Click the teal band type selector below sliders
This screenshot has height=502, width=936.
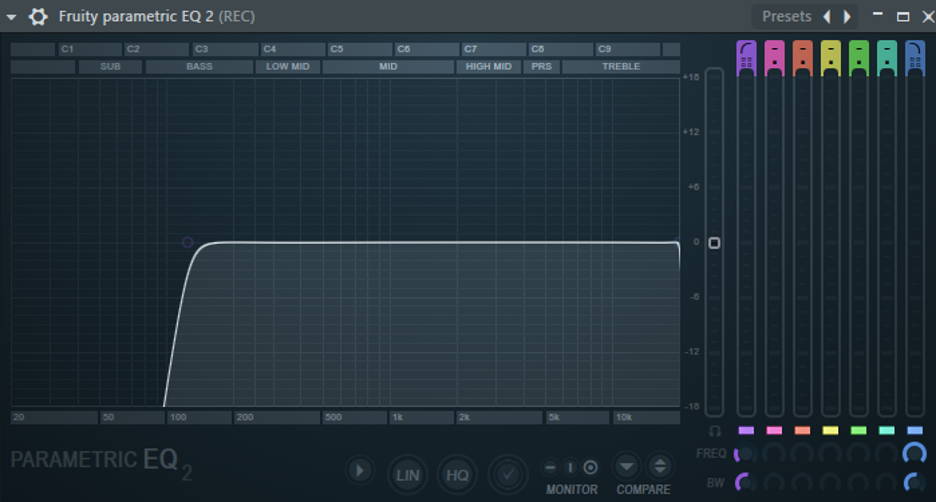[886, 430]
